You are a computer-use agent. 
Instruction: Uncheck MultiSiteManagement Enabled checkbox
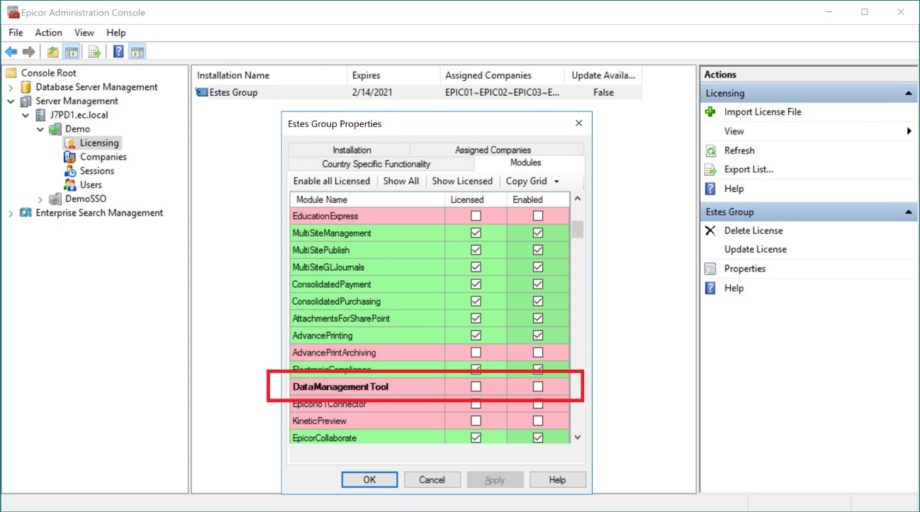[x=537, y=233]
